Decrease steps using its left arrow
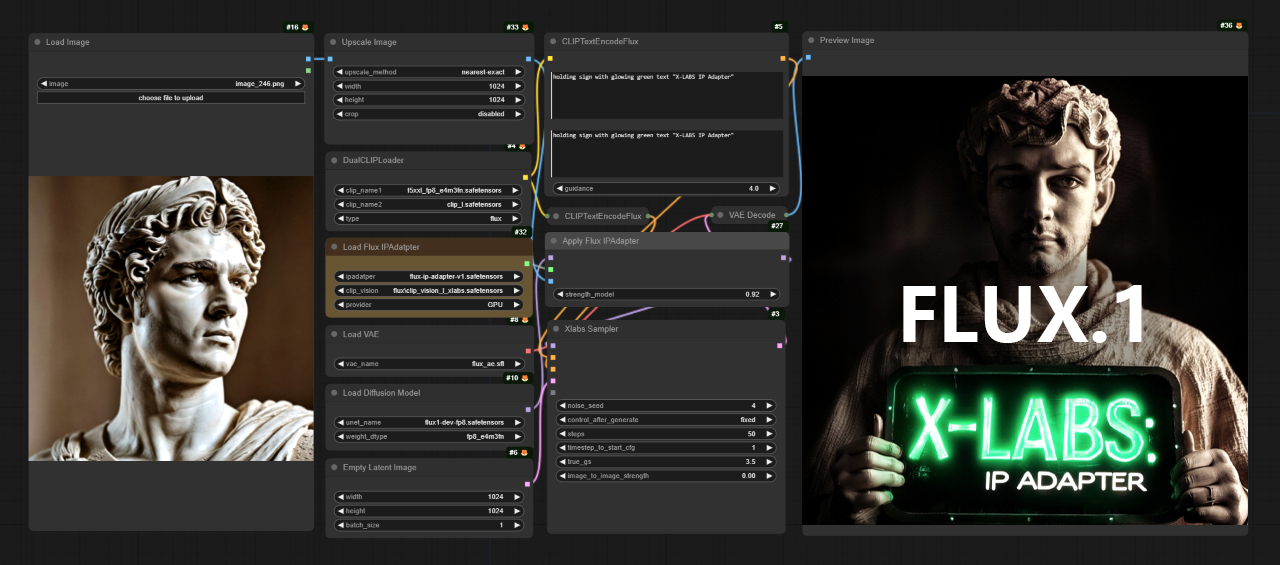The width and height of the screenshot is (1280, 565). tap(562, 434)
